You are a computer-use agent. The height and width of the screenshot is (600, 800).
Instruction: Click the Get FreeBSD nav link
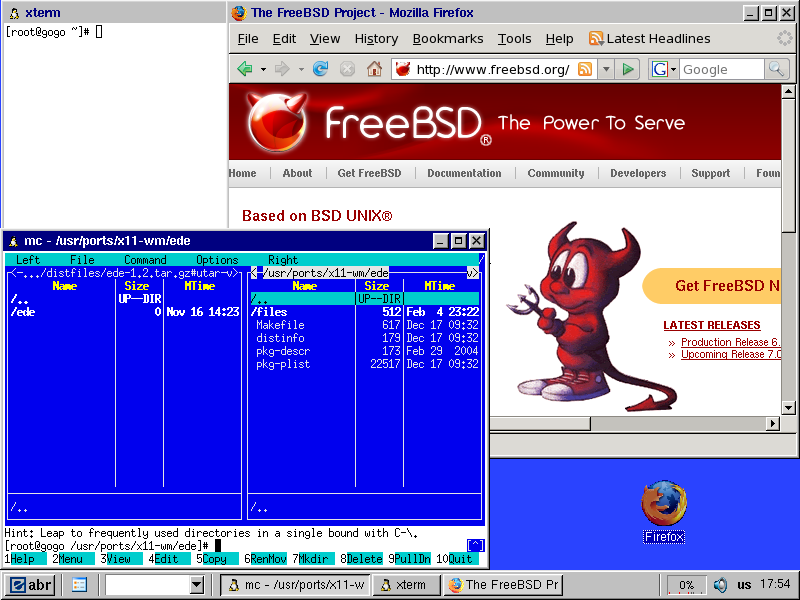tap(369, 173)
